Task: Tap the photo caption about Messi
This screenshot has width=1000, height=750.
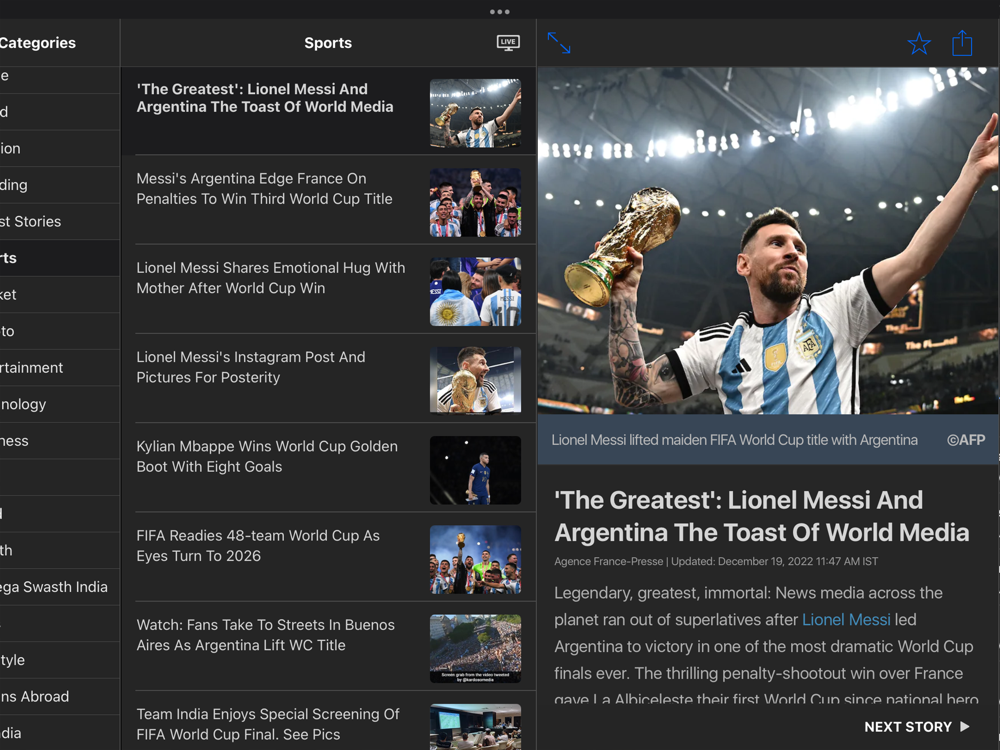Action: (x=734, y=440)
